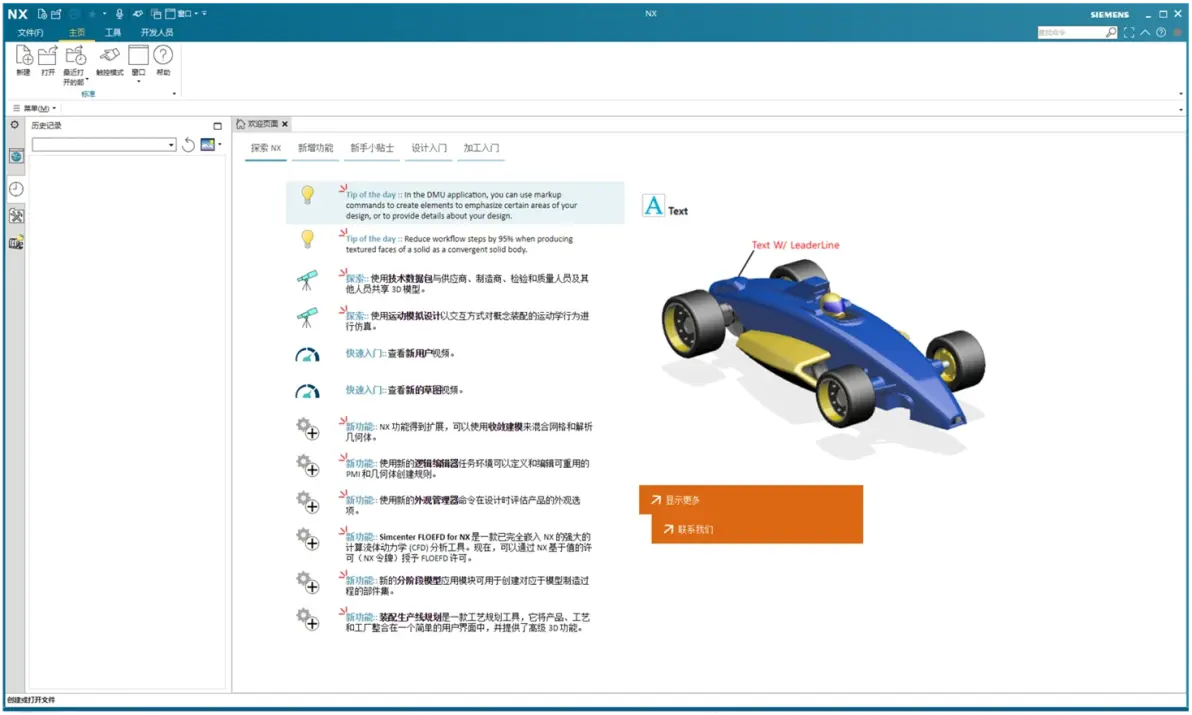Open the web browser globe tab in the sidebar
This screenshot has width=1192, height=715.
pos(16,157)
